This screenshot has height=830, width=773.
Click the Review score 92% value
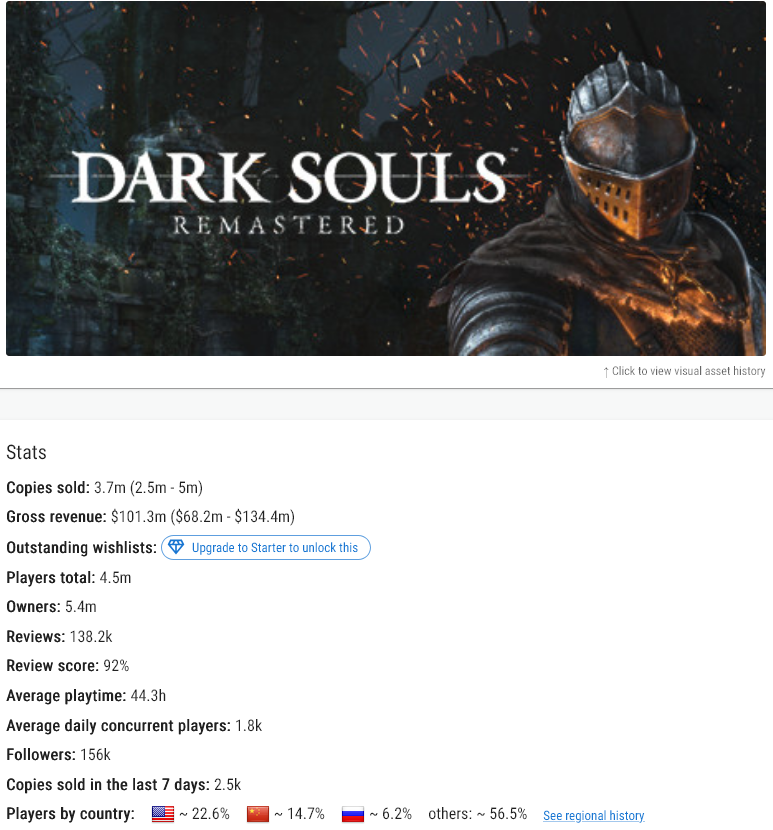(x=116, y=666)
